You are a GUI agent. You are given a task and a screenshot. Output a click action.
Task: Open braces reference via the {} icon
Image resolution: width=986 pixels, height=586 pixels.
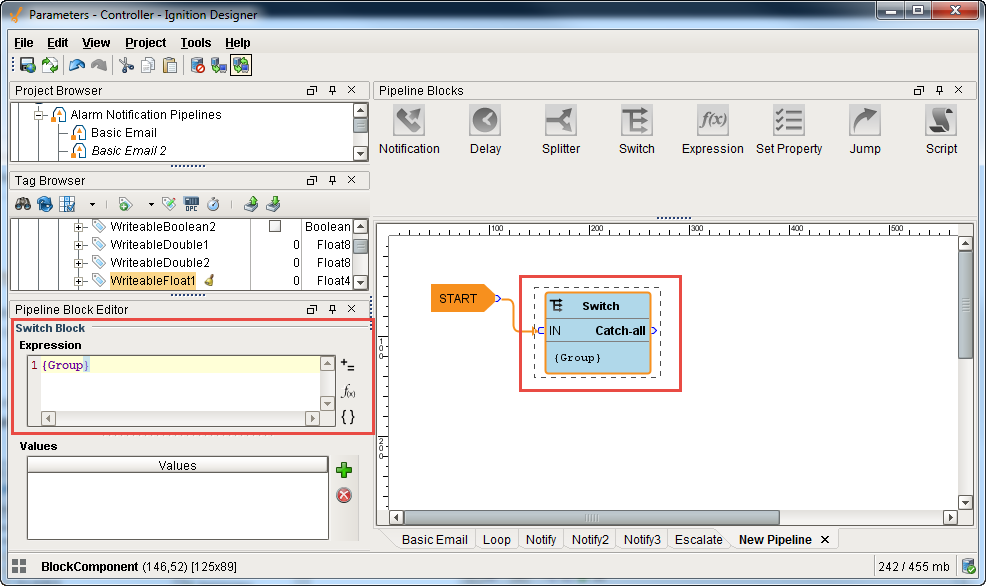348,417
